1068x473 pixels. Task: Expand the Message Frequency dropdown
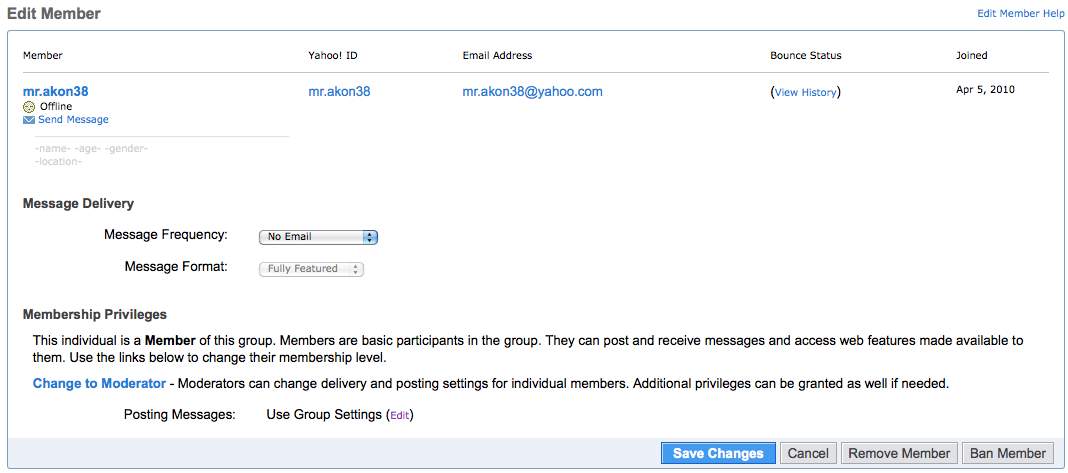[318, 237]
